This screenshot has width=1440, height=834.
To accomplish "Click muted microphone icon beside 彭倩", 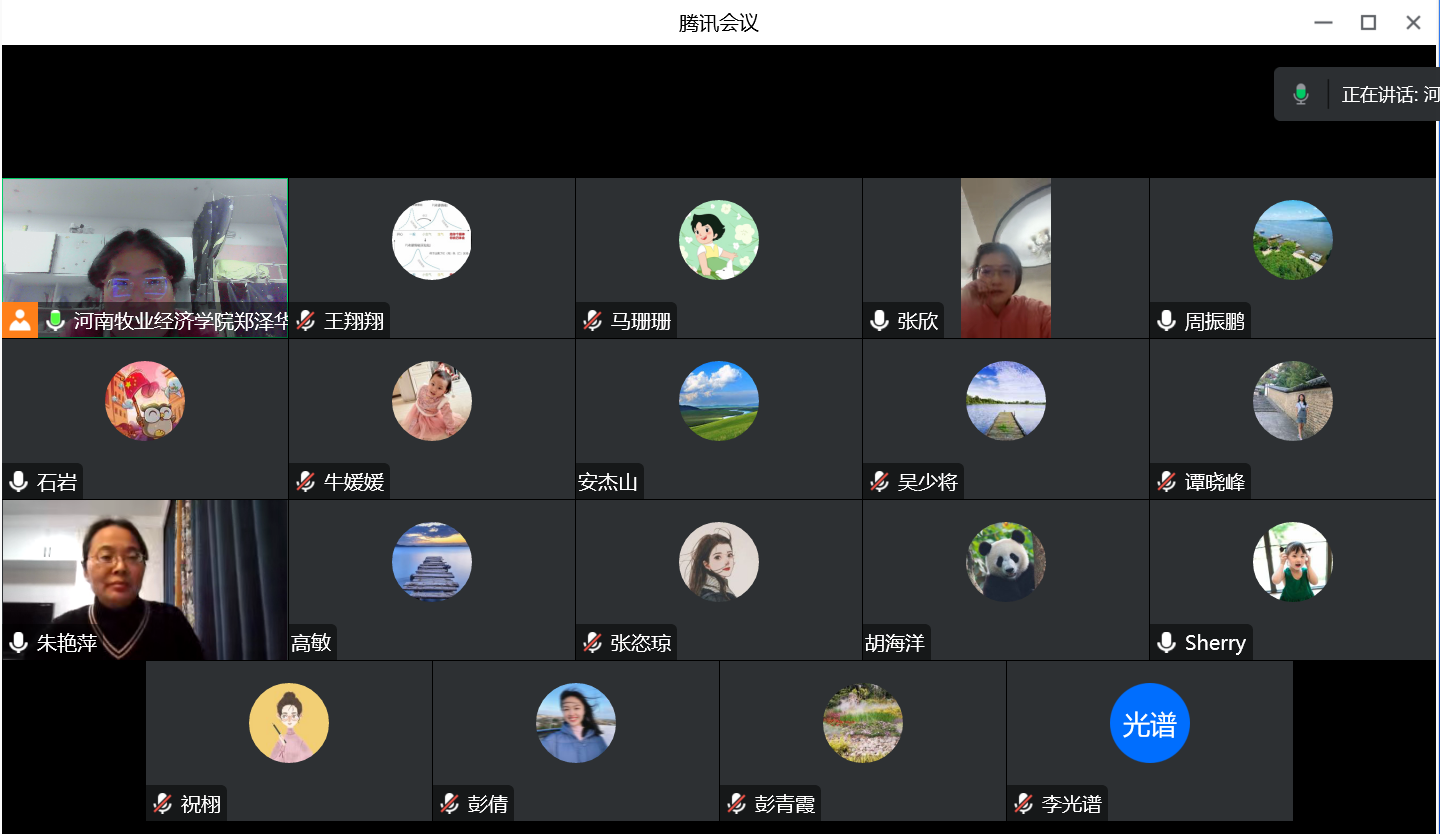I will [x=450, y=803].
